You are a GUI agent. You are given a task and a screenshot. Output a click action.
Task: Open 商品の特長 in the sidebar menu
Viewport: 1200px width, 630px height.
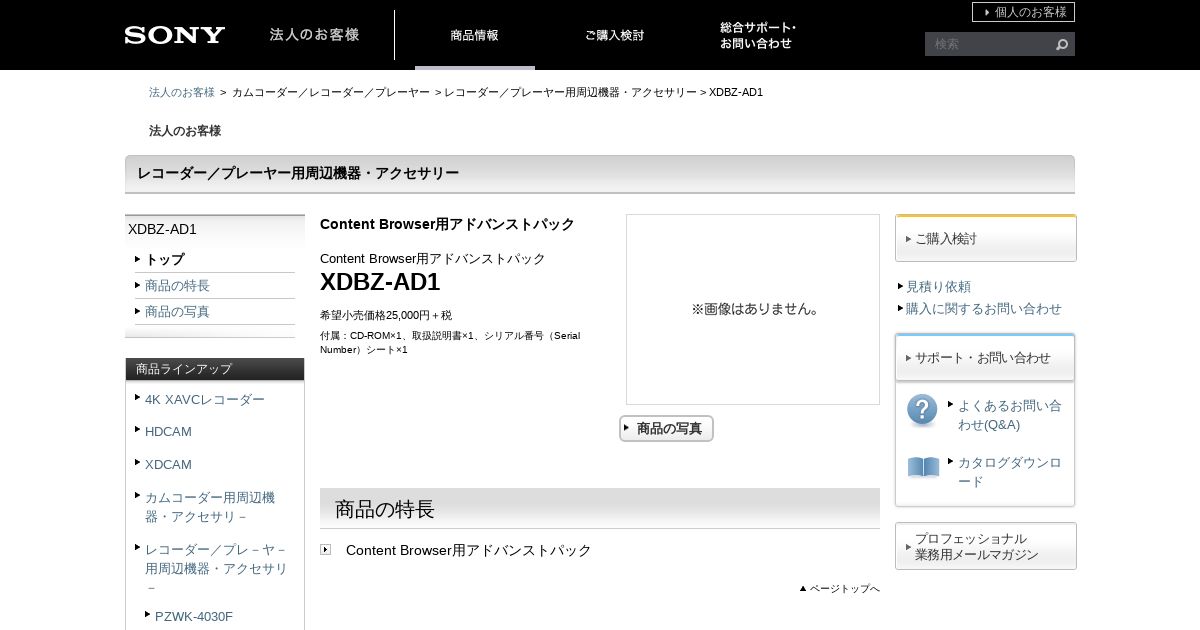click(x=177, y=285)
